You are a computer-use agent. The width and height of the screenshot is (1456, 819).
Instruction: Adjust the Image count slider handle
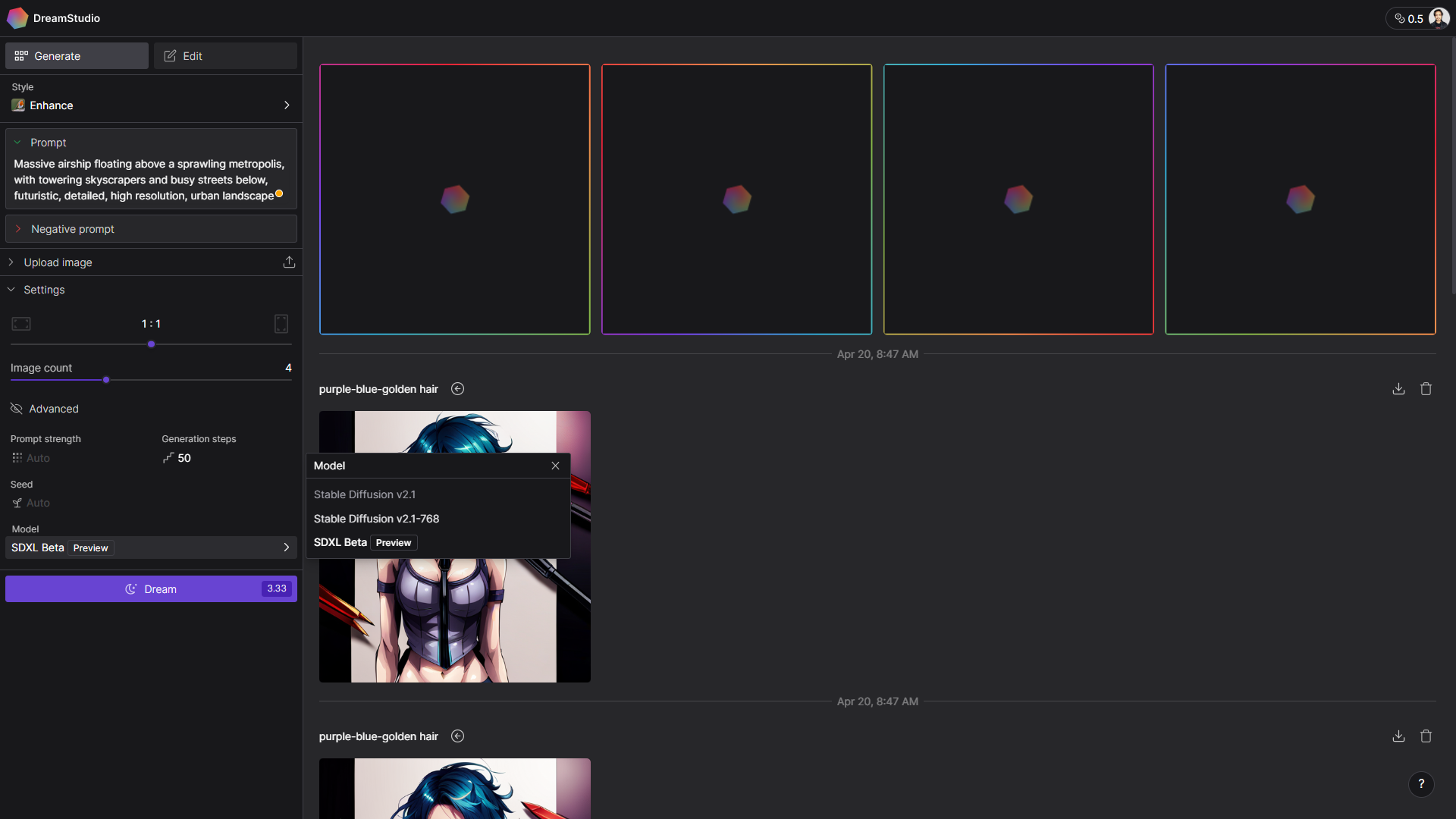pyautogui.click(x=106, y=380)
